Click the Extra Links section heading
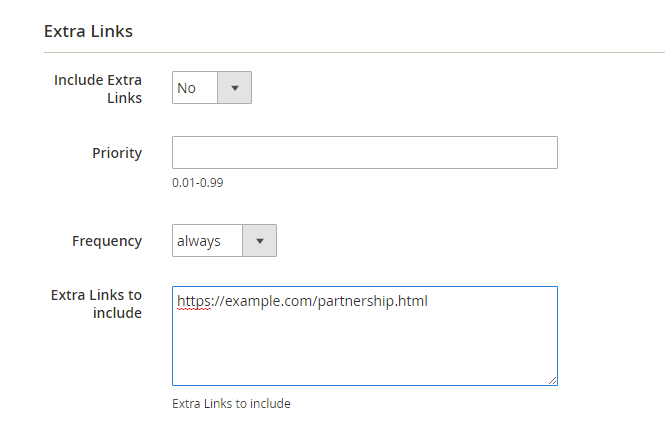665x431 pixels. pyautogui.click(x=89, y=31)
